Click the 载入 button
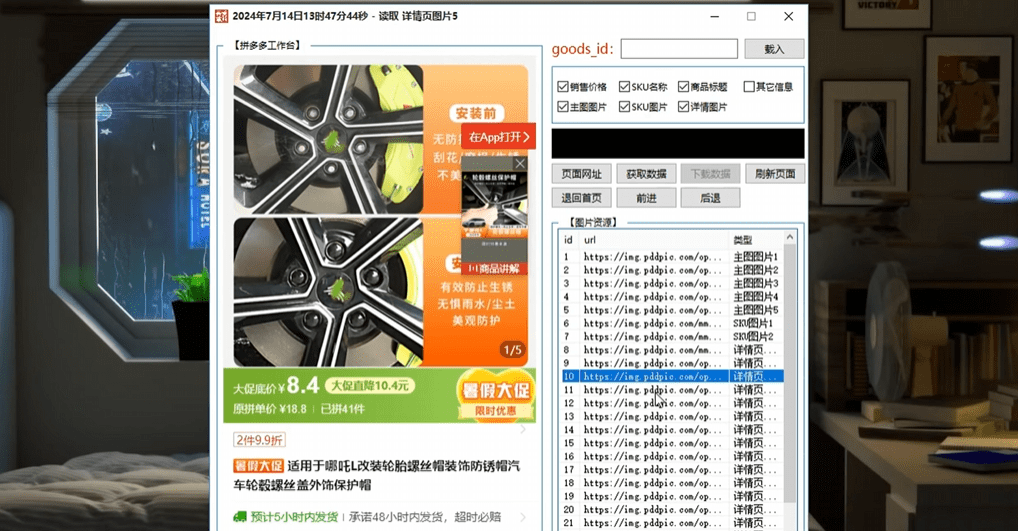Screen dimensions: 1018x531 click(x=775, y=49)
